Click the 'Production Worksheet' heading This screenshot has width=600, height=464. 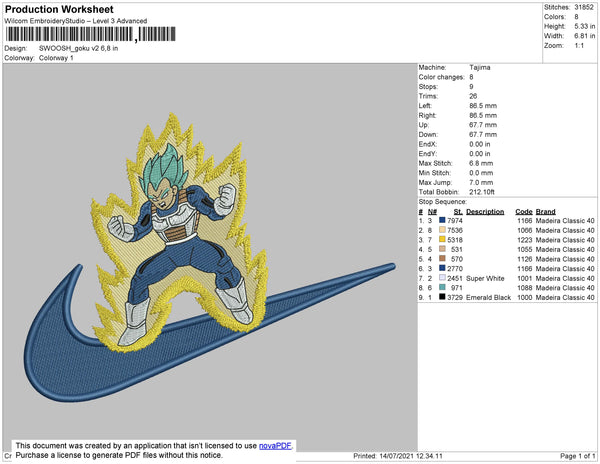coord(59,10)
